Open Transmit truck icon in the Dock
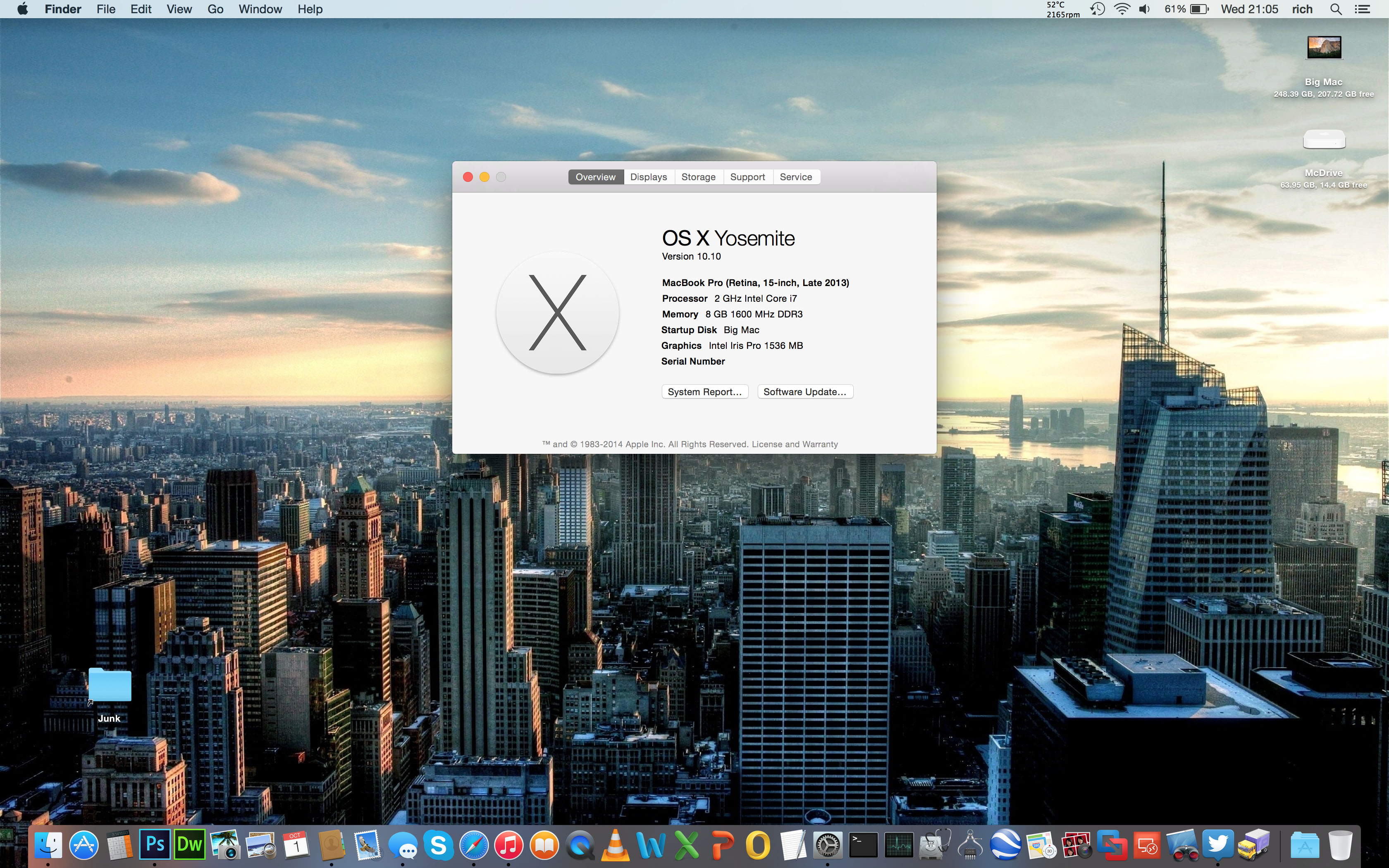1389x868 pixels. [1253, 845]
